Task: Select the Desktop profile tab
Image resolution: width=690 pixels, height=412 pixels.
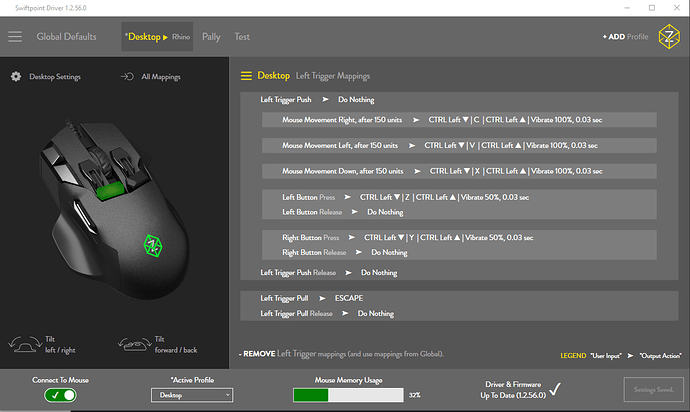Action: (143, 37)
